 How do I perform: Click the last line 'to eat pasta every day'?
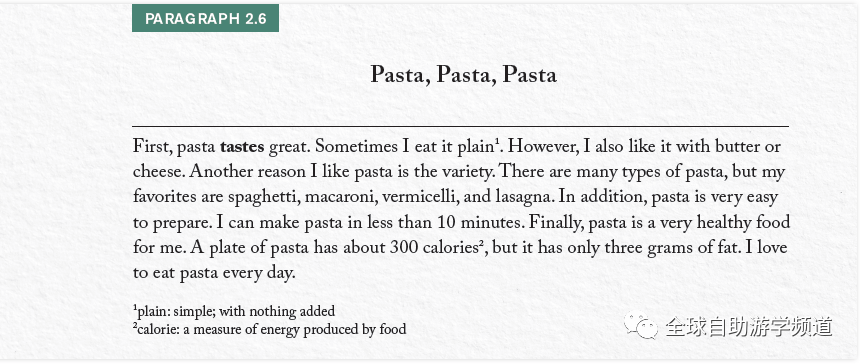coord(214,273)
